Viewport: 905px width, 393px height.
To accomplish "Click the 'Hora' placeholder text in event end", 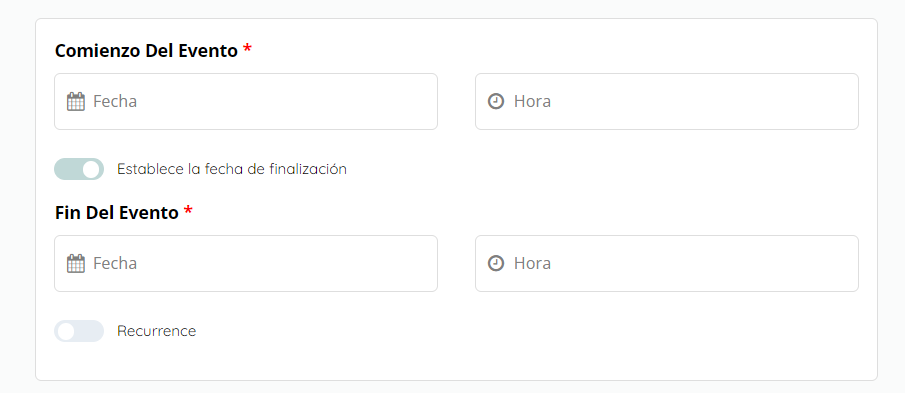I will tap(532, 264).
